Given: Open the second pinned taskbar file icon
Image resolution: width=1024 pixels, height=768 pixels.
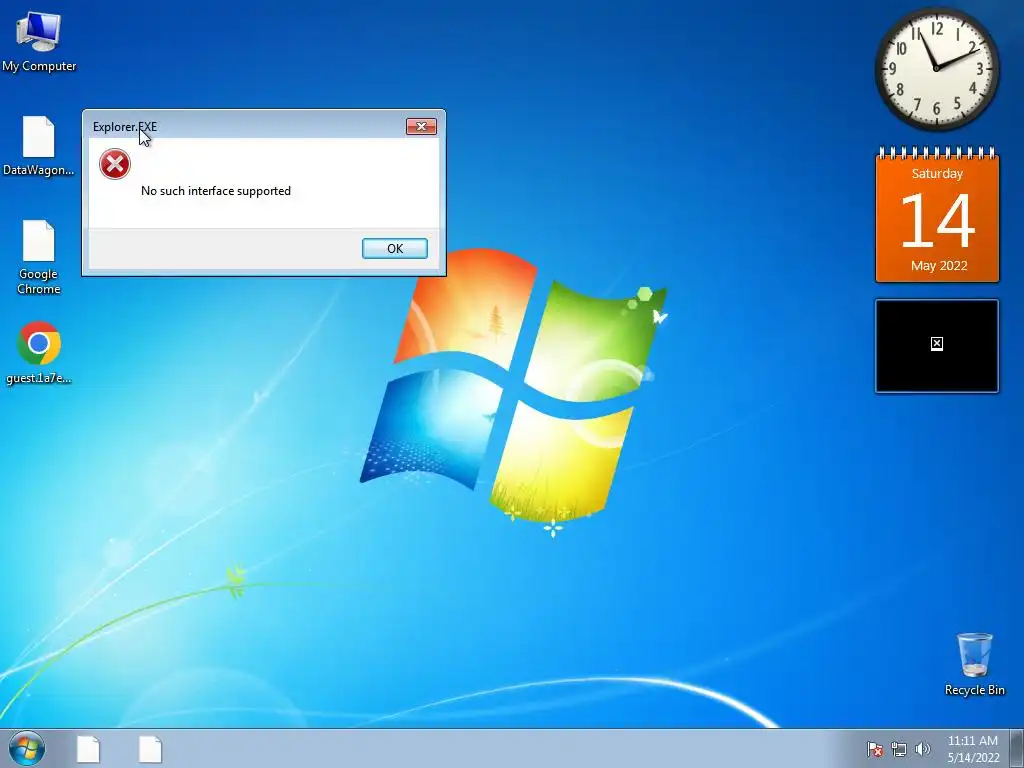Looking at the screenshot, I should click(x=150, y=749).
